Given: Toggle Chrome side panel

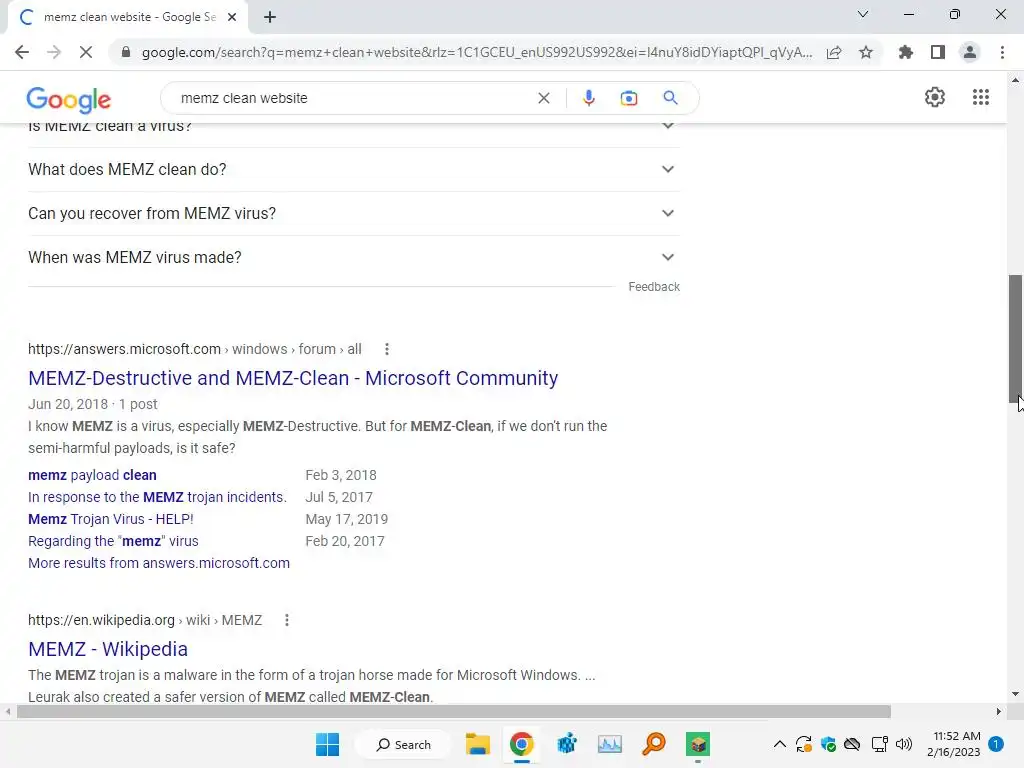Looking at the screenshot, I should click(938, 52).
